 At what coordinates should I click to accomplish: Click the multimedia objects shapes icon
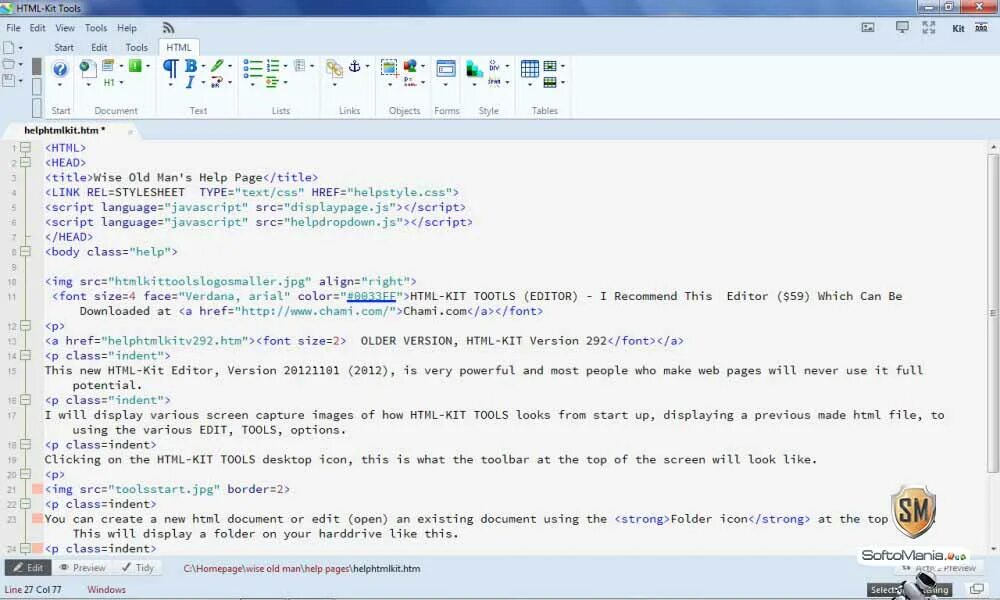pyautogui.click(x=410, y=66)
